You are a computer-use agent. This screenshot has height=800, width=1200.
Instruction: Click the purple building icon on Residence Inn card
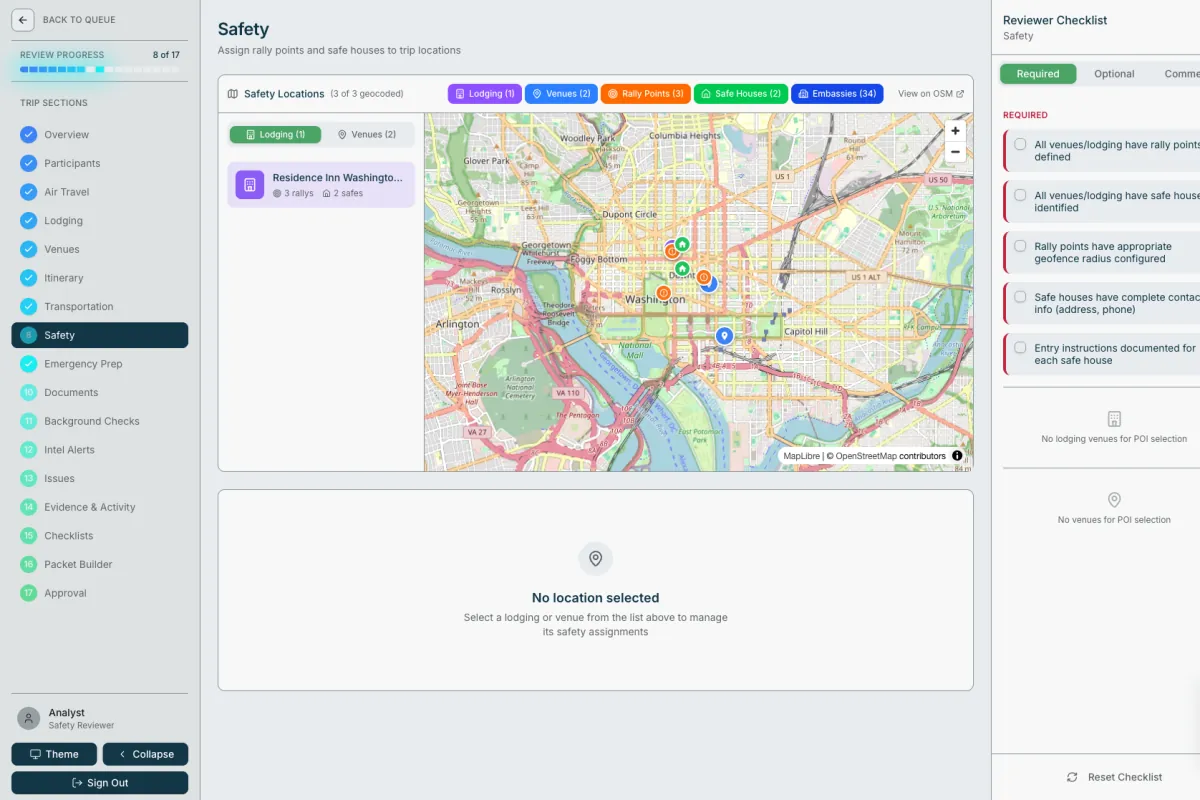tap(250, 185)
